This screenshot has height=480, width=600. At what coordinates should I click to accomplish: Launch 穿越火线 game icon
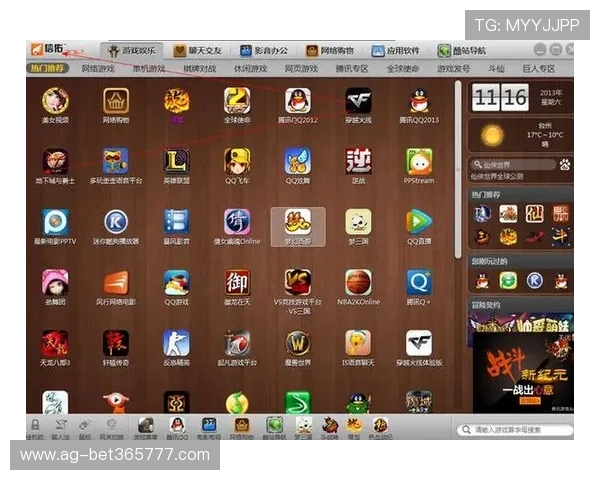point(358,100)
